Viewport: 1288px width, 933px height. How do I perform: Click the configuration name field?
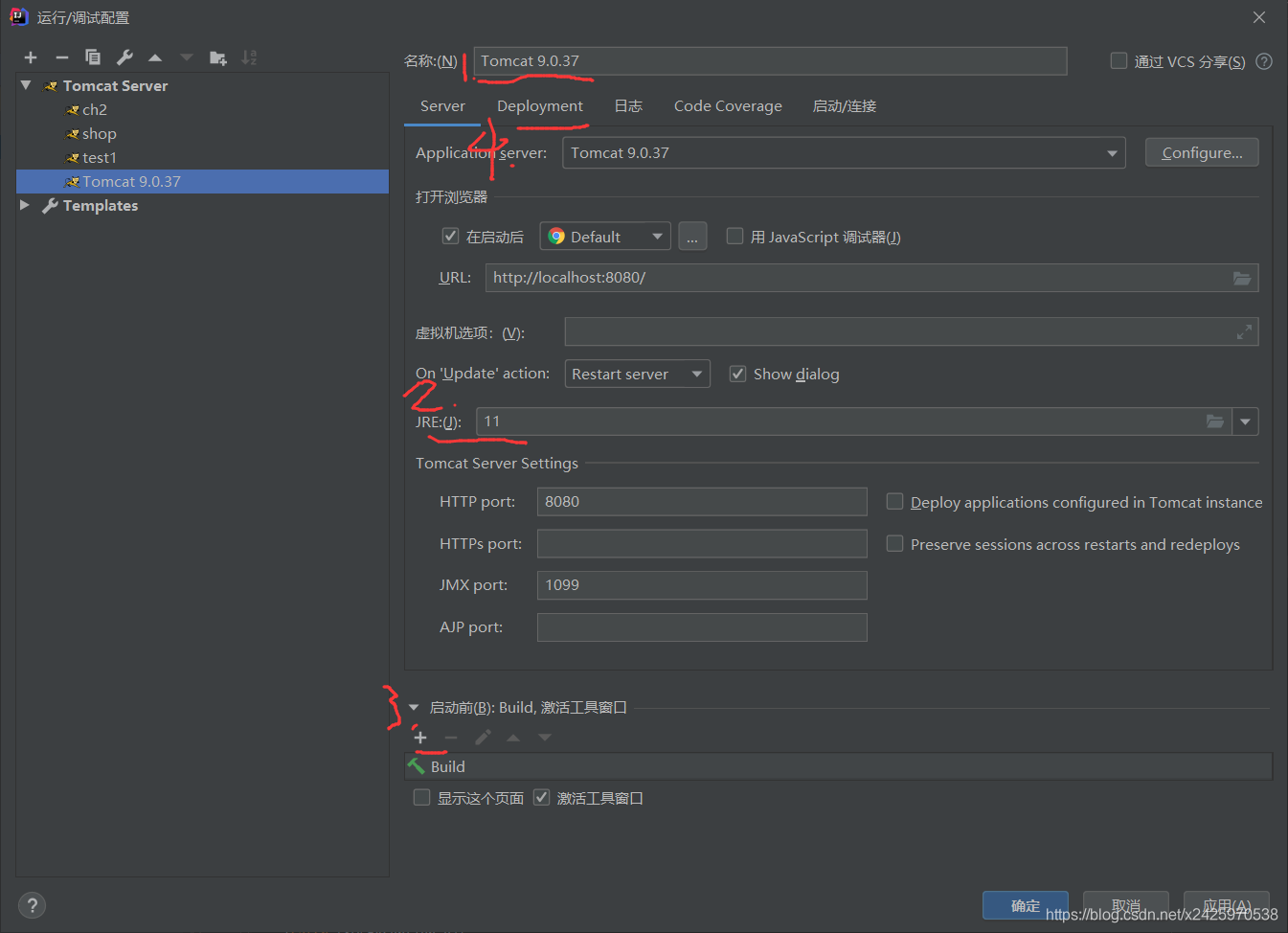770,61
